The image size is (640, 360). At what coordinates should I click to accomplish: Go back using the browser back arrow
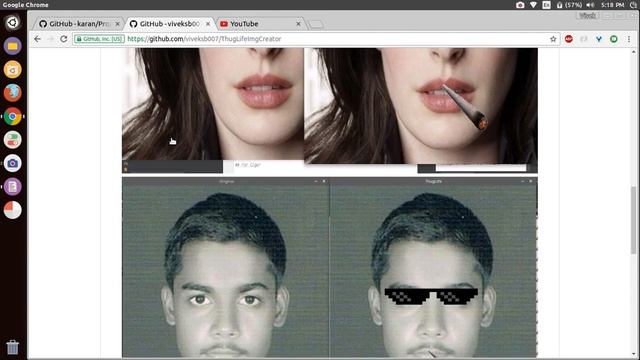[38, 39]
